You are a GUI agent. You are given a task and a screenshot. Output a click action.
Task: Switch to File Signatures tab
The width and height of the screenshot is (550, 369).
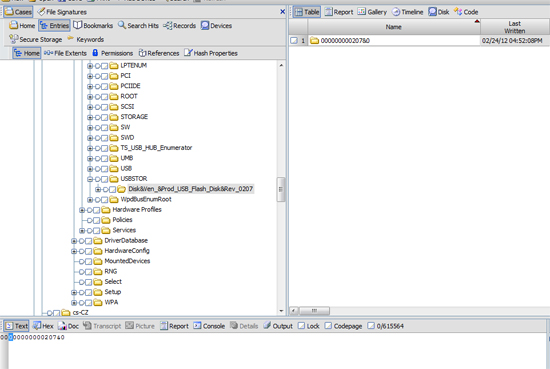(62, 12)
